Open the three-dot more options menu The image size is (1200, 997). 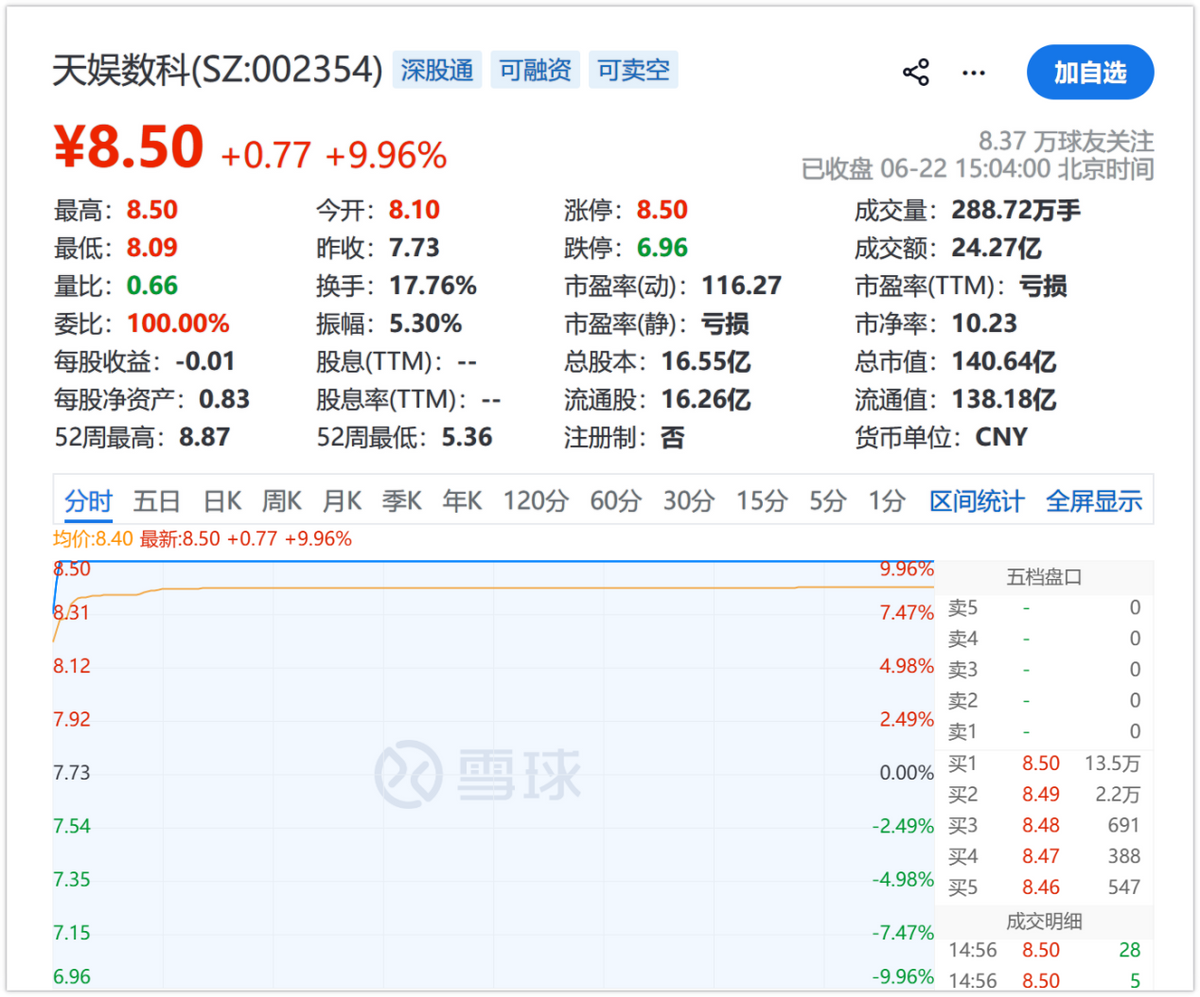coord(973,72)
